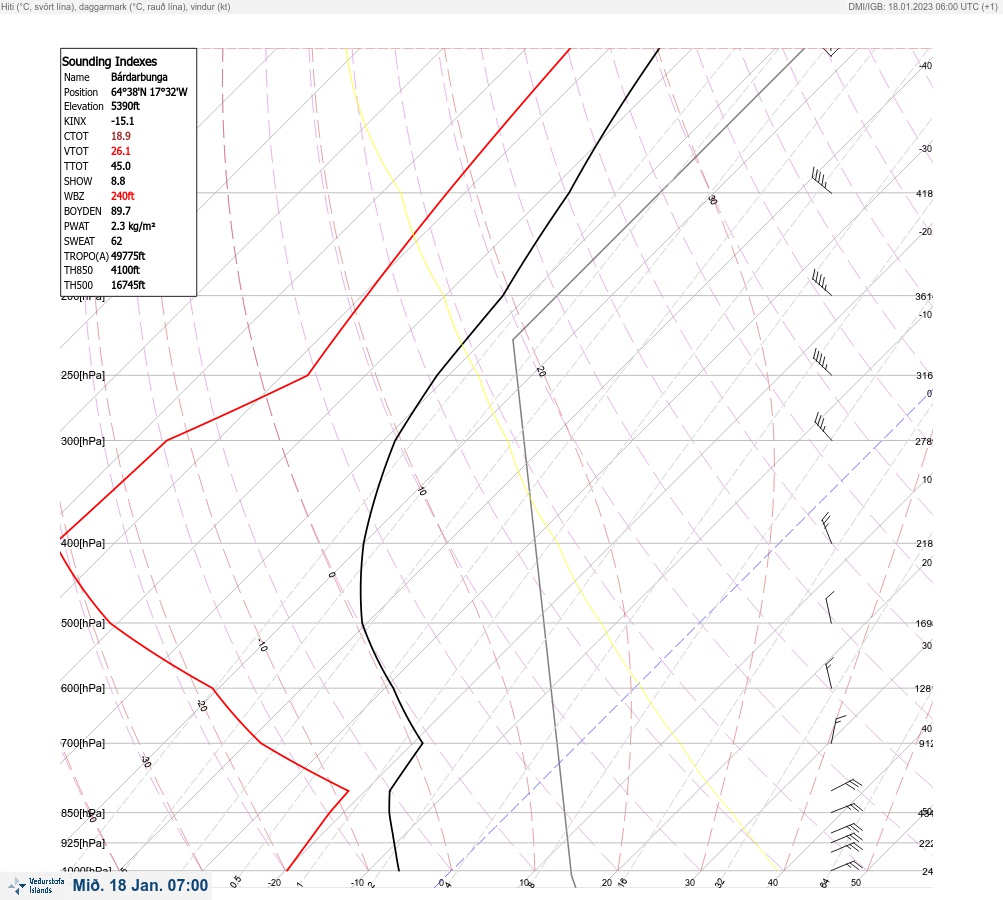1003x900 pixels.
Task: Click the TH850 value 4100ft
Action: (125, 270)
